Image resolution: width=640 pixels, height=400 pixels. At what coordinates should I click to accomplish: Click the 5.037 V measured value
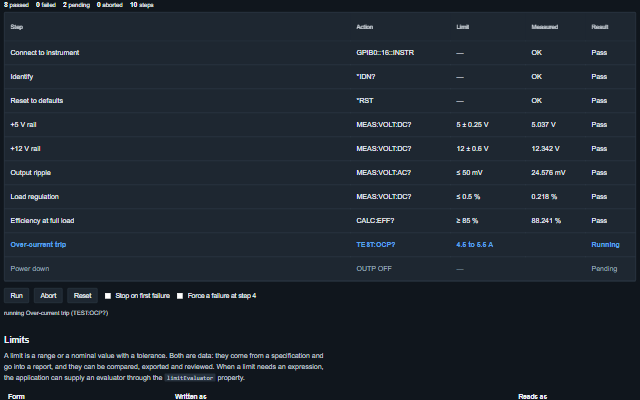pyautogui.click(x=543, y=124)
